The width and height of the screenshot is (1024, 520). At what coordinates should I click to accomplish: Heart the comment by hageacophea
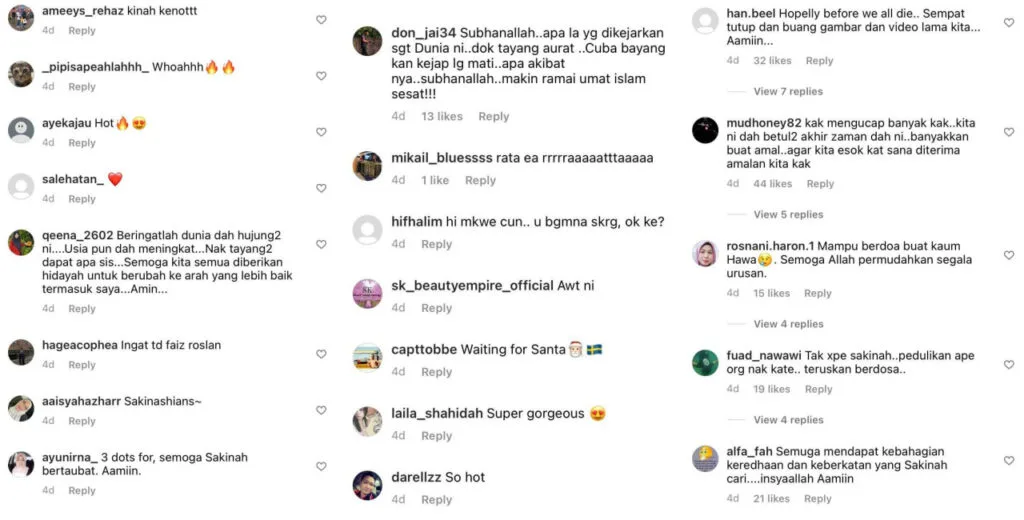pyautogui.click(x=321, y=354)
